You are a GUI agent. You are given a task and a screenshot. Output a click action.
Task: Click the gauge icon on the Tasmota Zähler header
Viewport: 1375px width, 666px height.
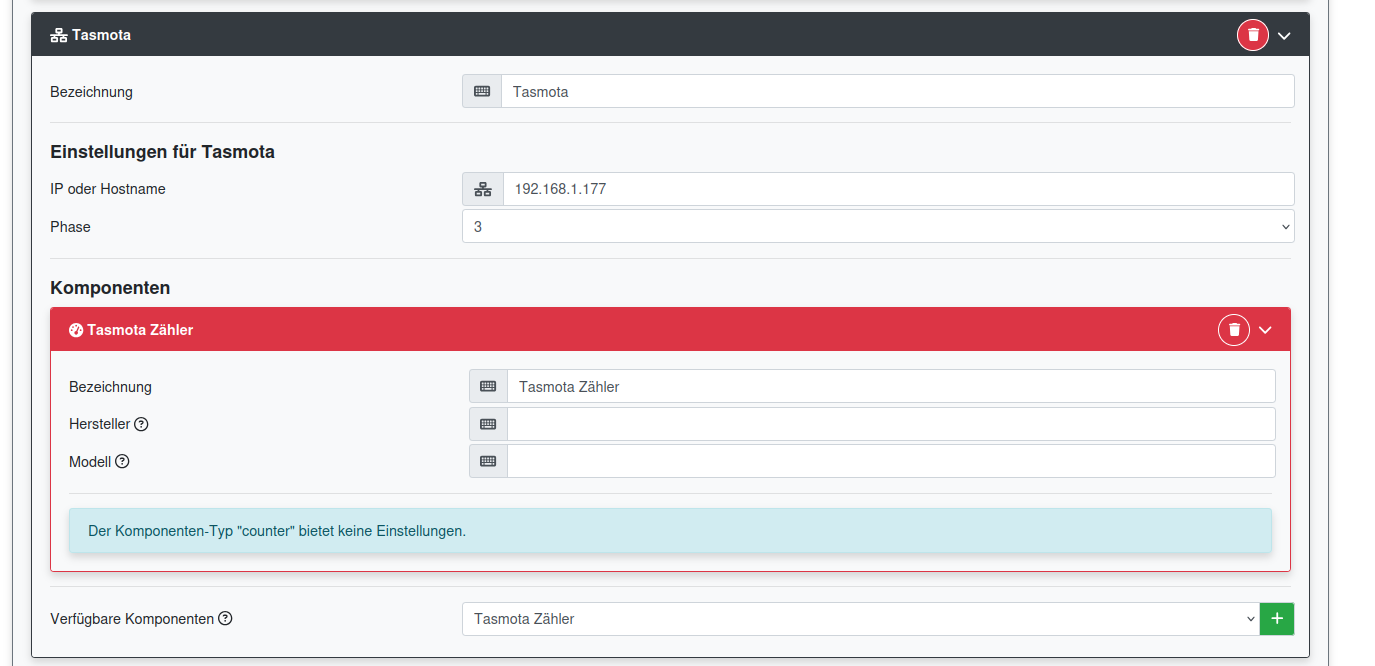tap(76, 329)
